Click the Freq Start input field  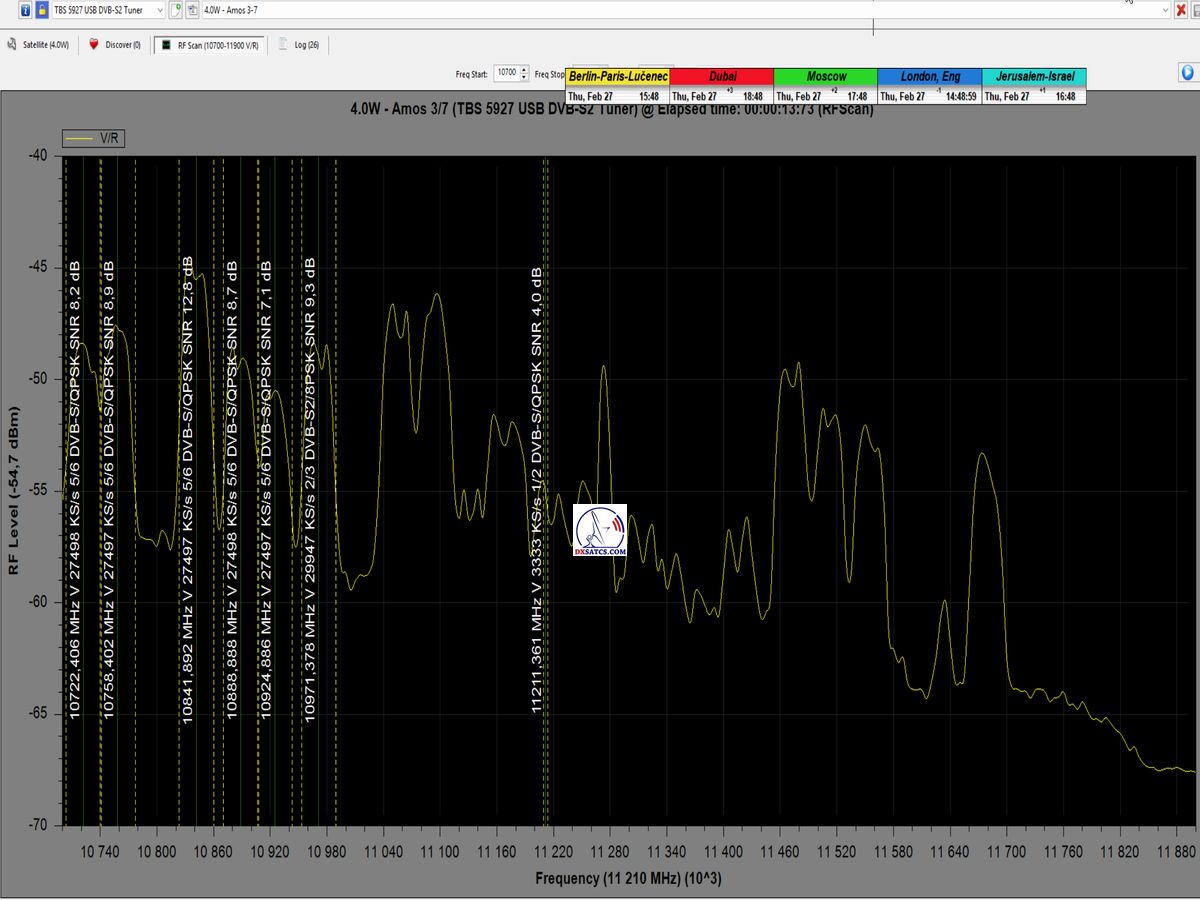[x=507, y=73]
